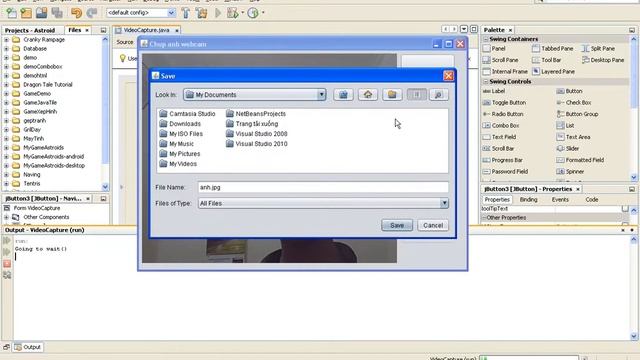Select the My ISO Files folder
The image size is (640, 360).
pos(181,134)
